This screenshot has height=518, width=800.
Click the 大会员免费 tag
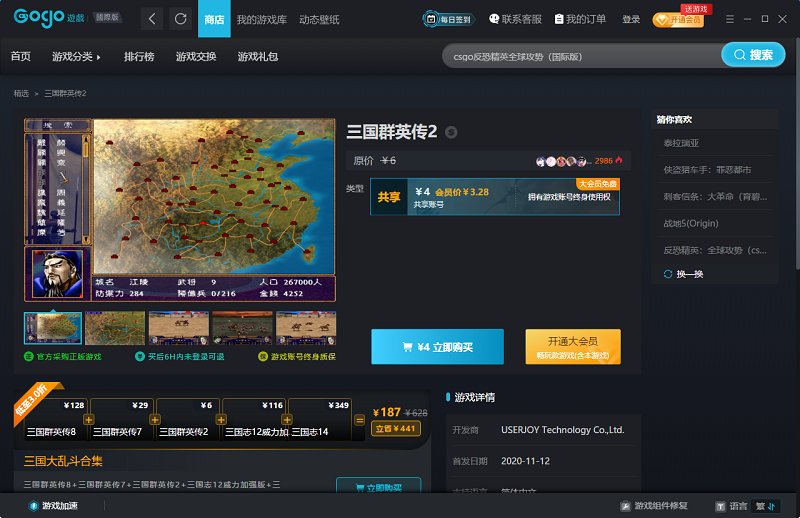coord(597,184)
